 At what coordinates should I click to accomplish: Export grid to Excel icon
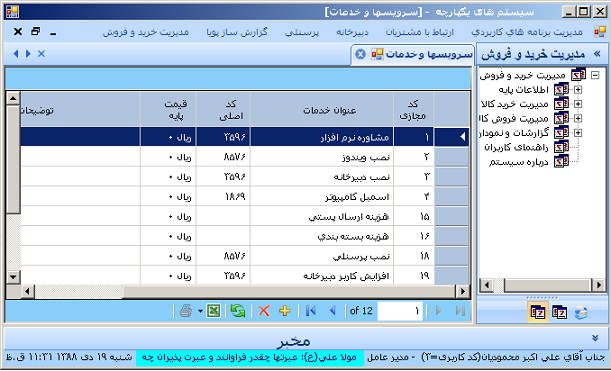coord(214,311)
